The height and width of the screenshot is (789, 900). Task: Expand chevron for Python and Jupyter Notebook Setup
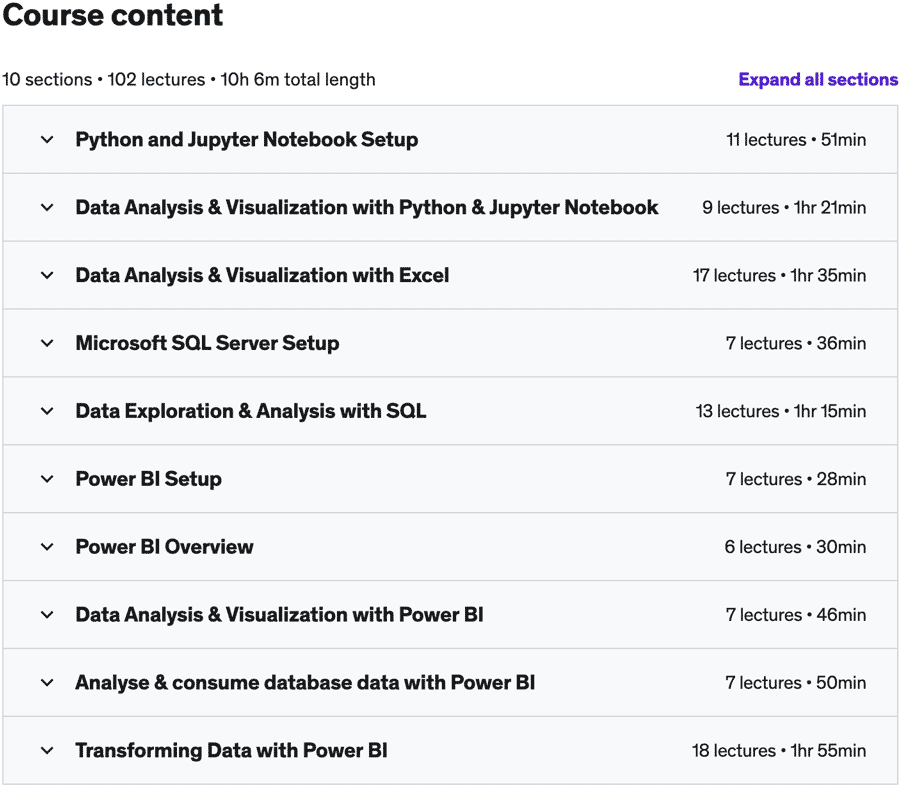tap(47, 139)
